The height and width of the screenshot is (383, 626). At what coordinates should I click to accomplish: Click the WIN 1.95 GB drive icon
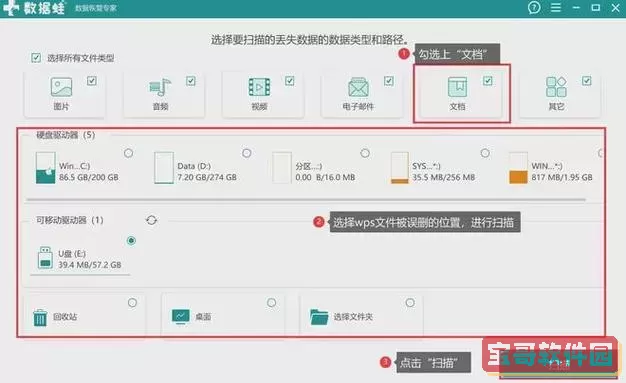[x=518, y=168]
